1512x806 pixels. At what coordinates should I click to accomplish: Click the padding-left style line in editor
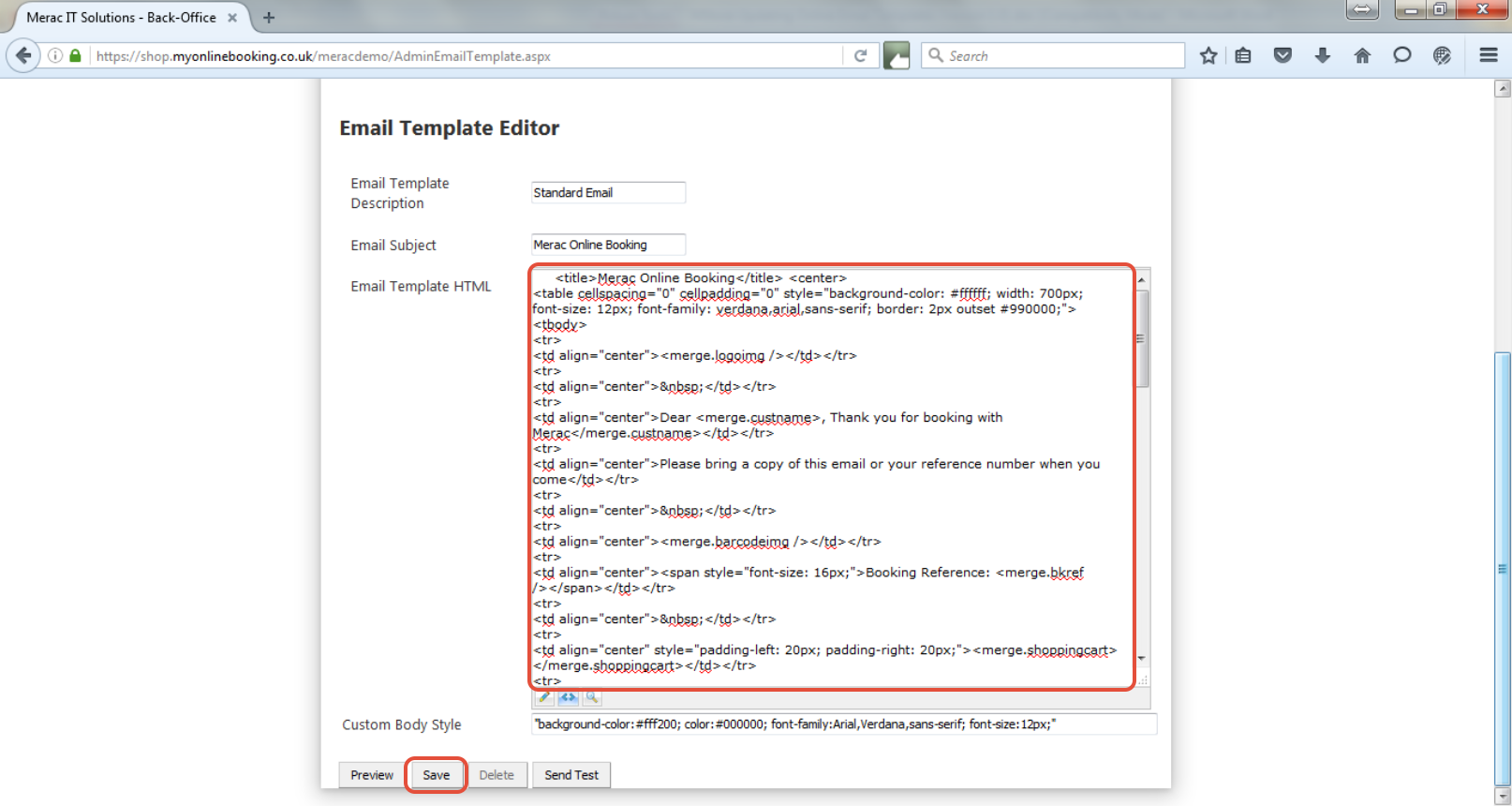point(824,650)
